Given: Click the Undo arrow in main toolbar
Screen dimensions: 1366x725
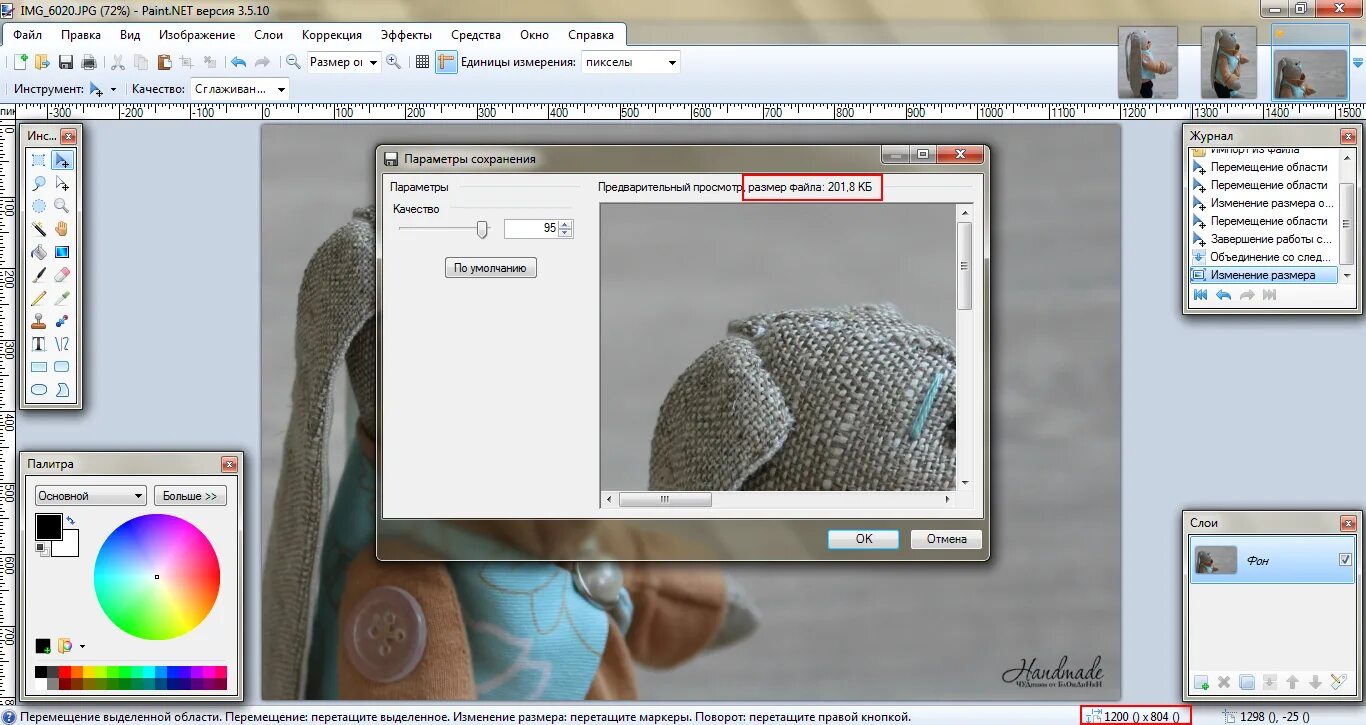Looking at the screenshot, I should coord(238,62).
